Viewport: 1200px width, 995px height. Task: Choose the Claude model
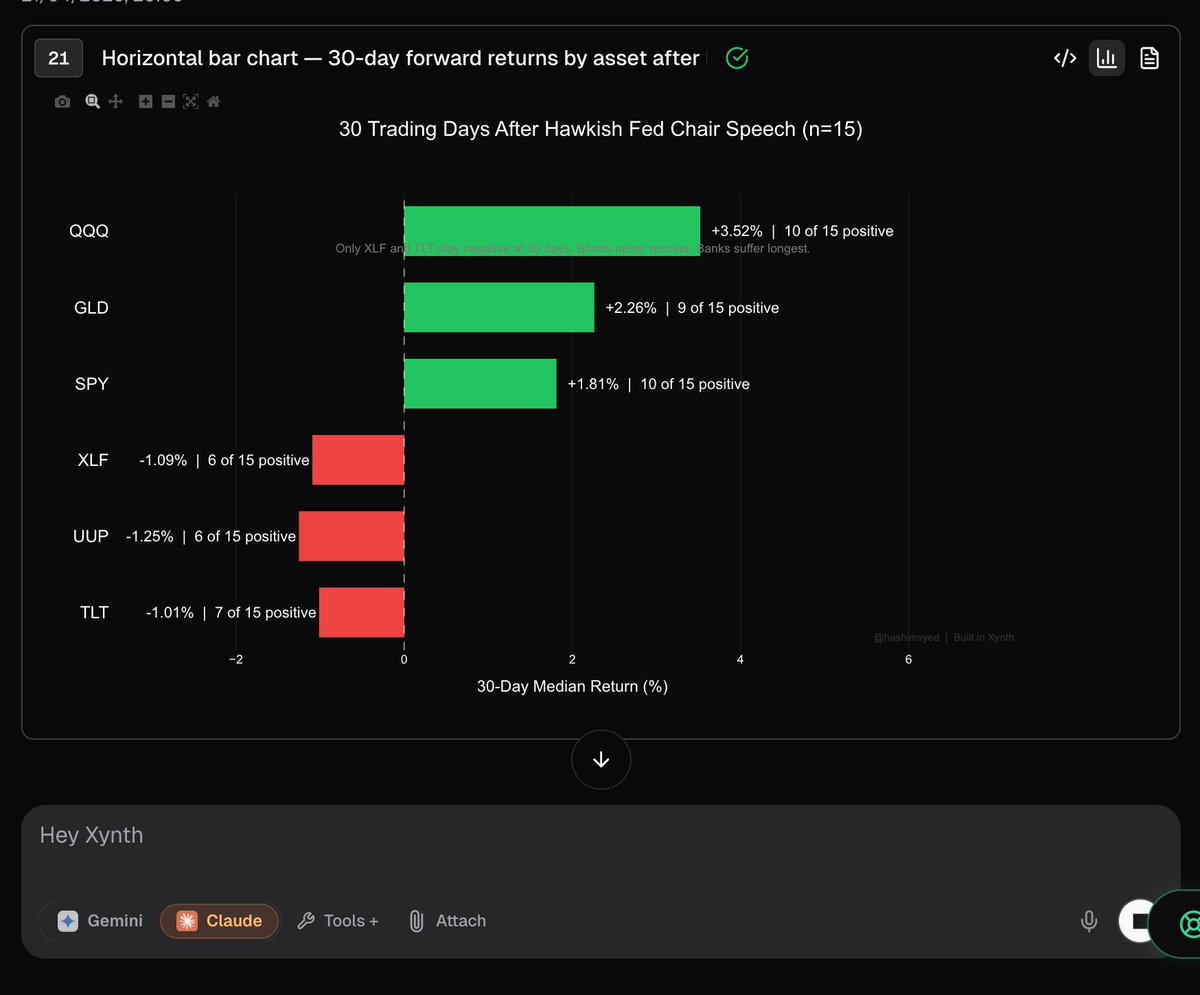220,921
